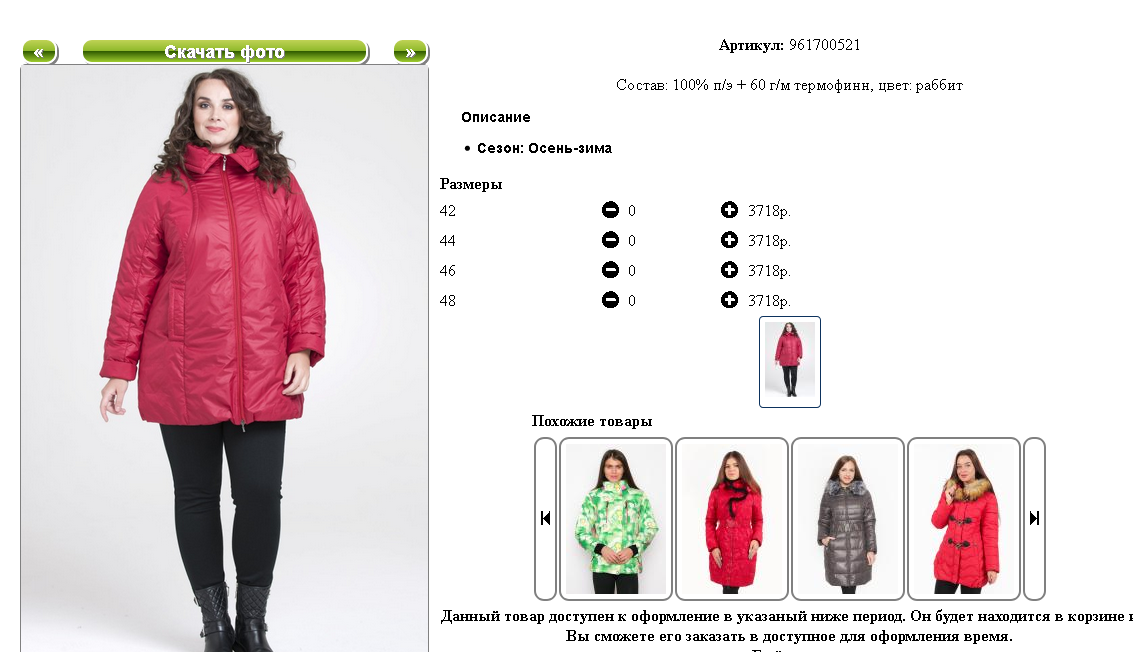Click minus icon for size 44
Image resolution: width=1133 pixels, height=652 pixels.
tap(611, 239)
